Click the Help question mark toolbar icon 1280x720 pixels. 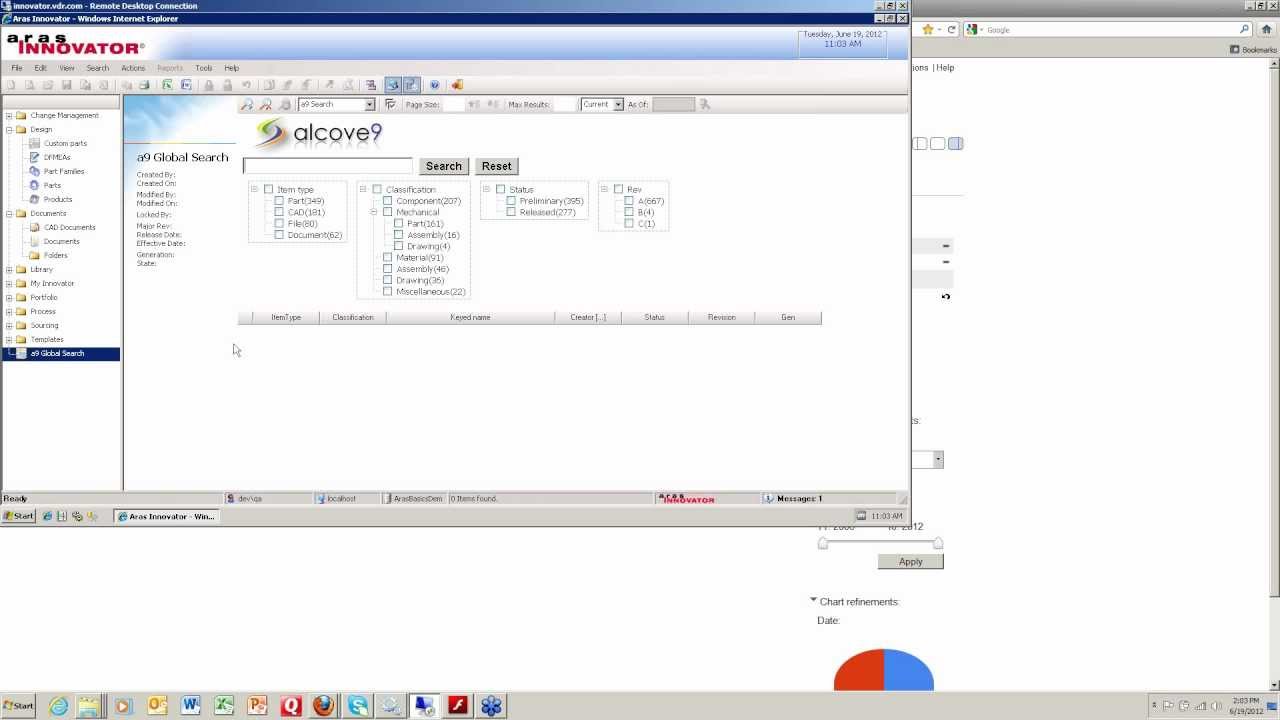[x=434, y=85]
